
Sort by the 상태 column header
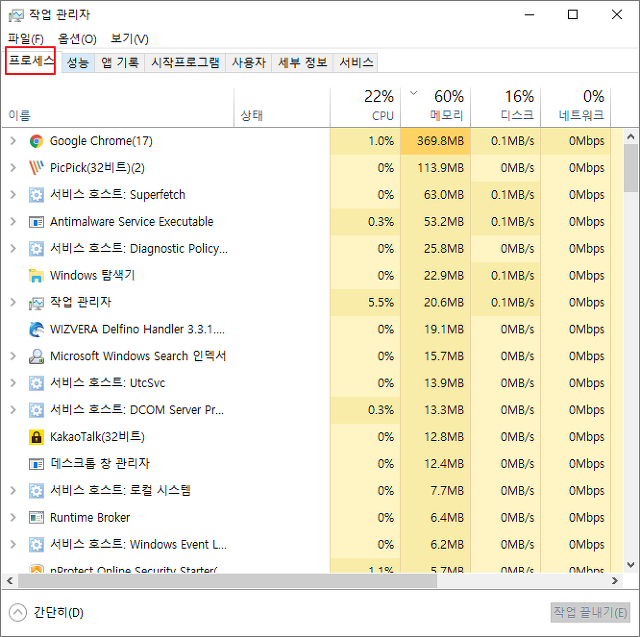tap(282, 107)
